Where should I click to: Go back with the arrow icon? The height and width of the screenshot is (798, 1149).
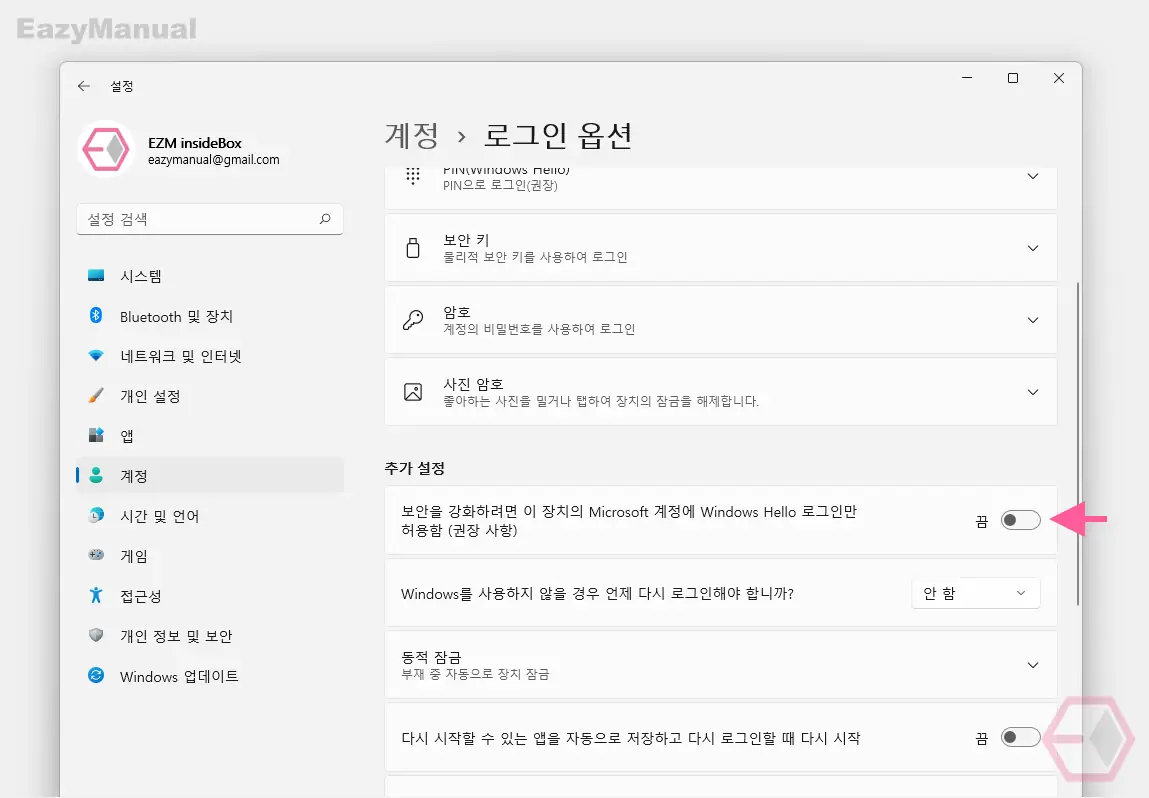(x=84, y=86)
